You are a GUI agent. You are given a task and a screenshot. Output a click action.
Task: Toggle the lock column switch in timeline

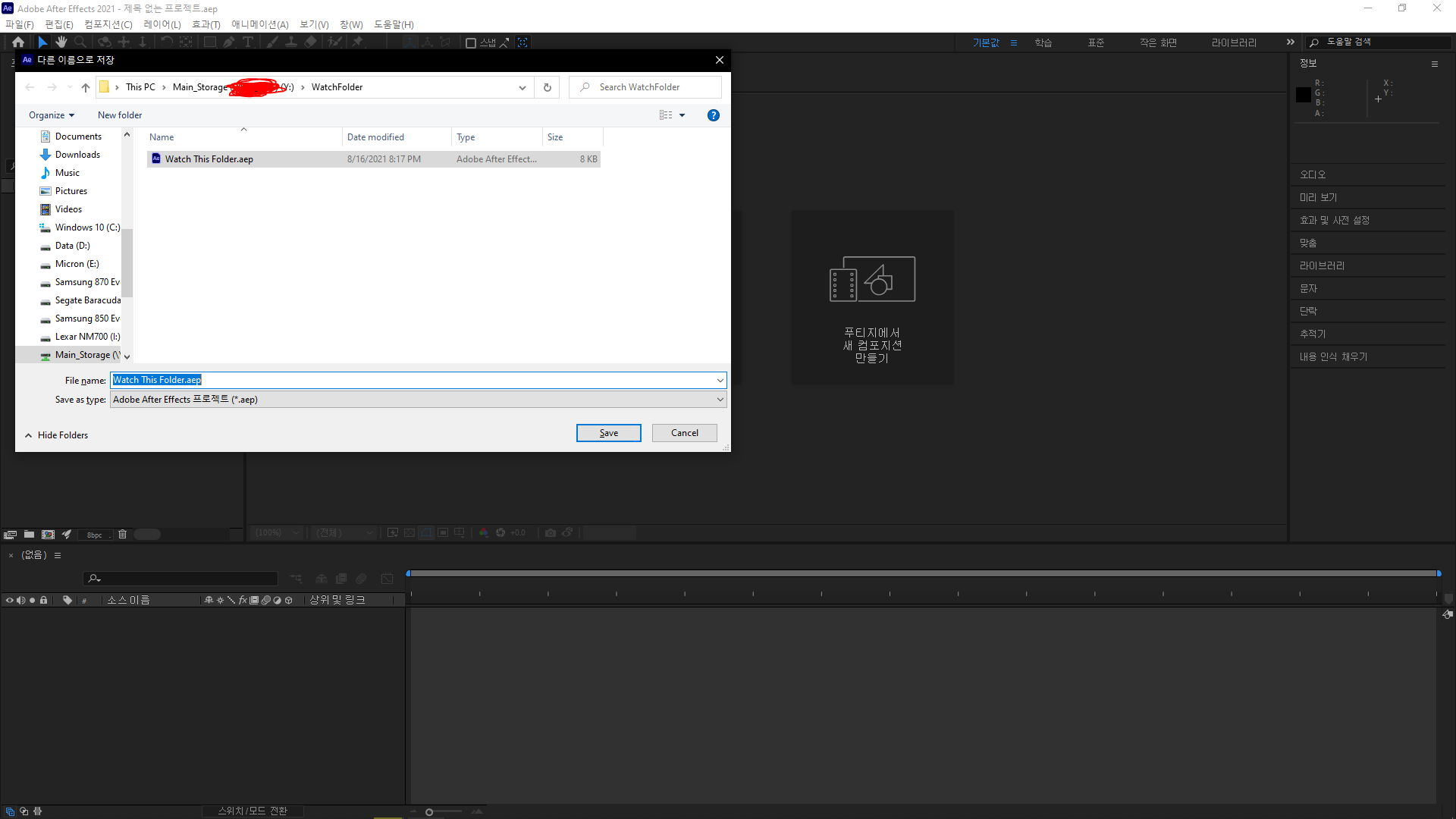(x=44, y=600)
